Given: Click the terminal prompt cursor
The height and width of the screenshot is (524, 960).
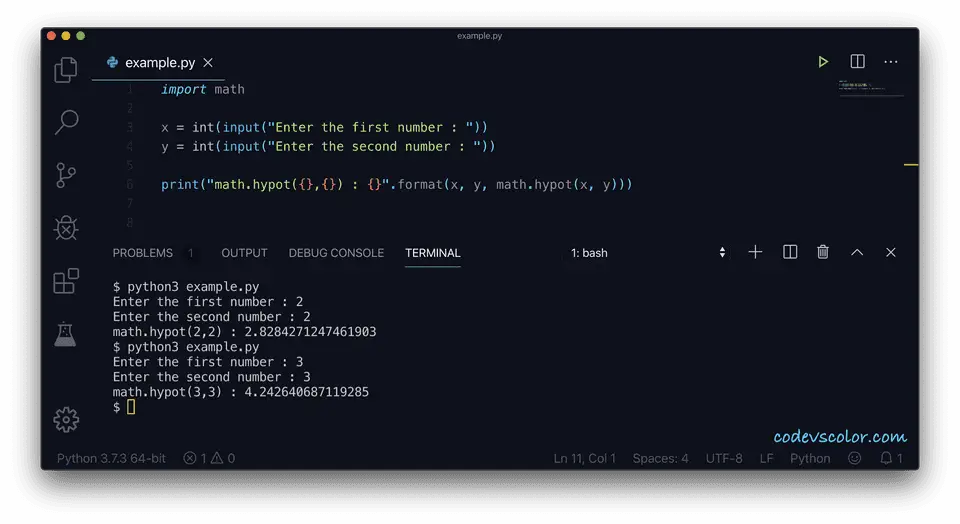Looking at the screenshot, I should 131,407.
